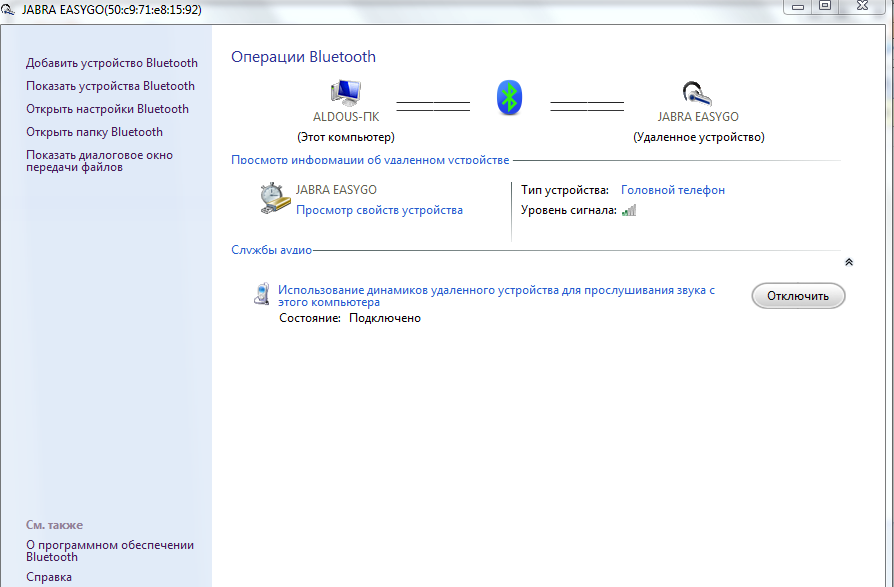Open the Справка link

click(49, 577)
